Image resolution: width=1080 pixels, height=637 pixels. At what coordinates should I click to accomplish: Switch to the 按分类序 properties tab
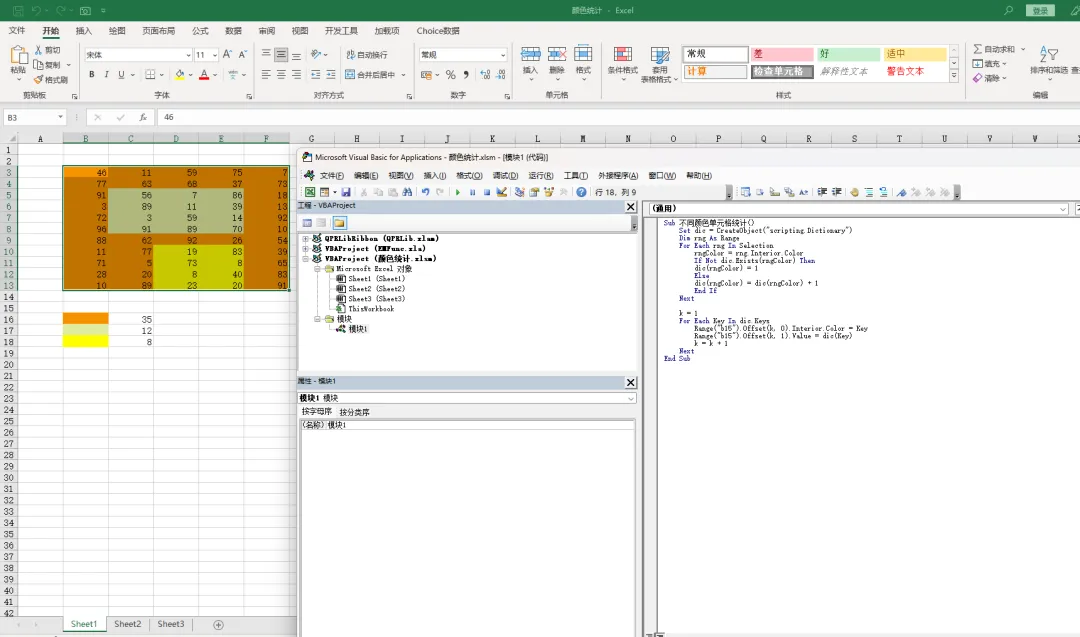click(x=355, y=412)
